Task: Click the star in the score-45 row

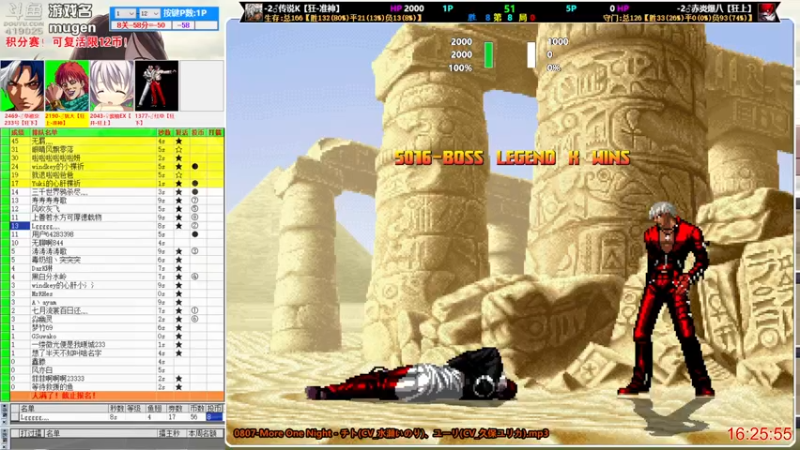Action: click(x=179, y=141)
